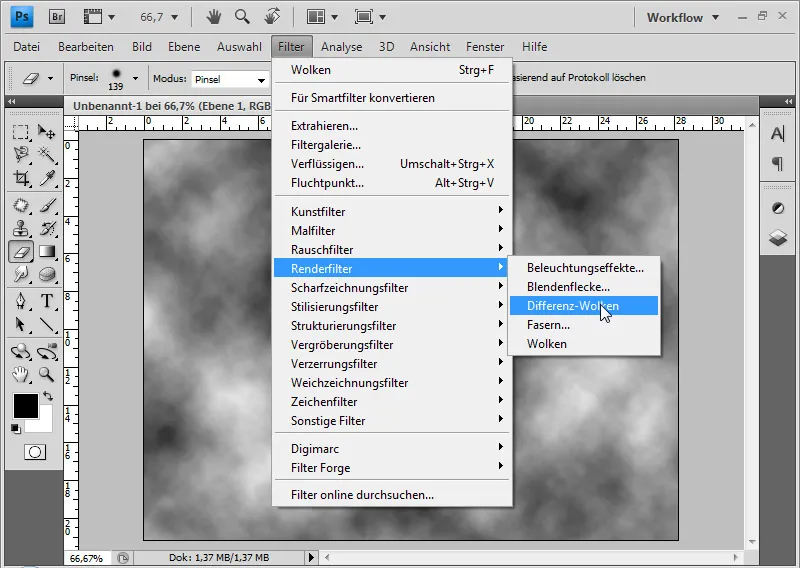The image size is (800, 568).
Task: Open the Paragraph panel icon
Action: [778, 163]
